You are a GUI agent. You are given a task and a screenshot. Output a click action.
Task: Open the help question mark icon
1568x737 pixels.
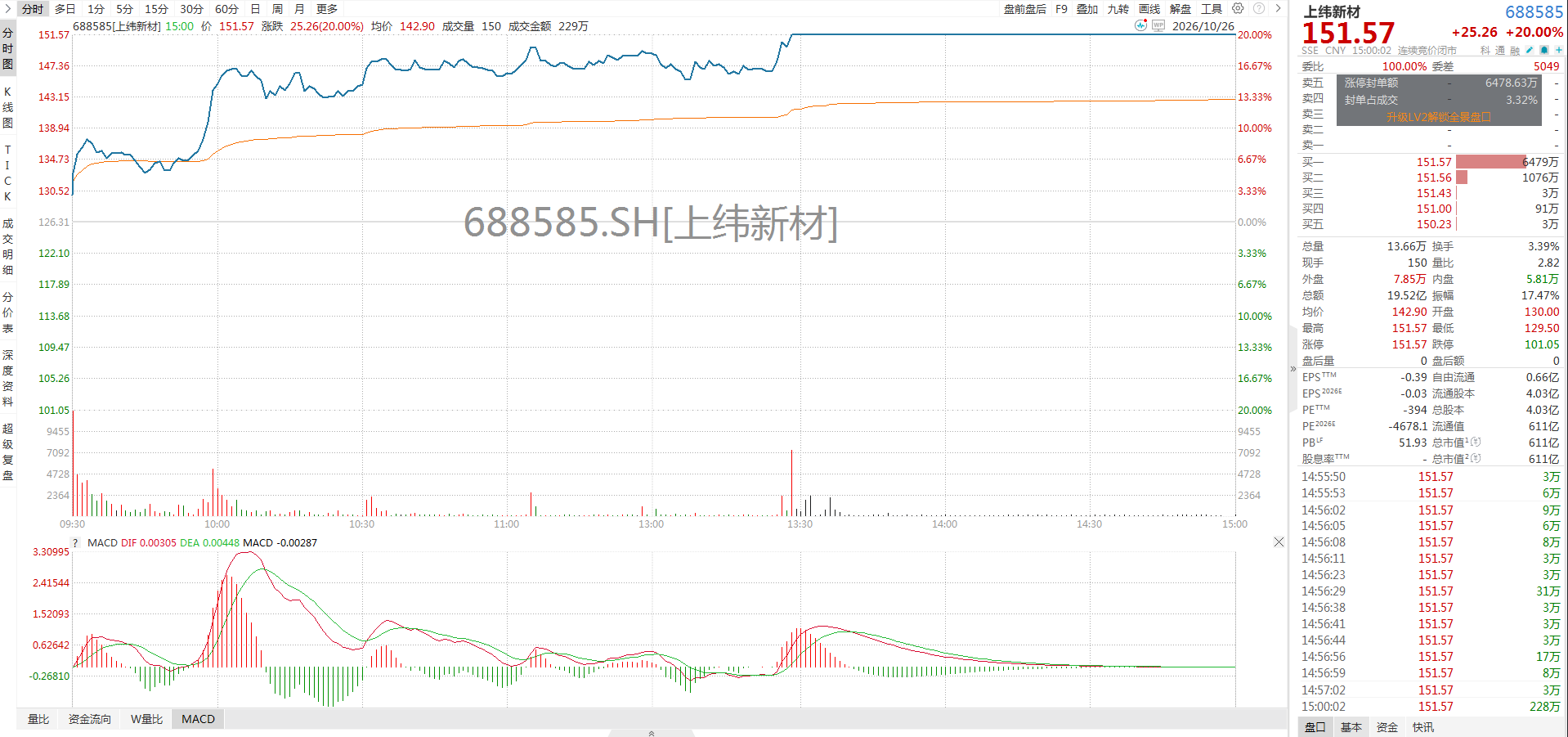1259,8
